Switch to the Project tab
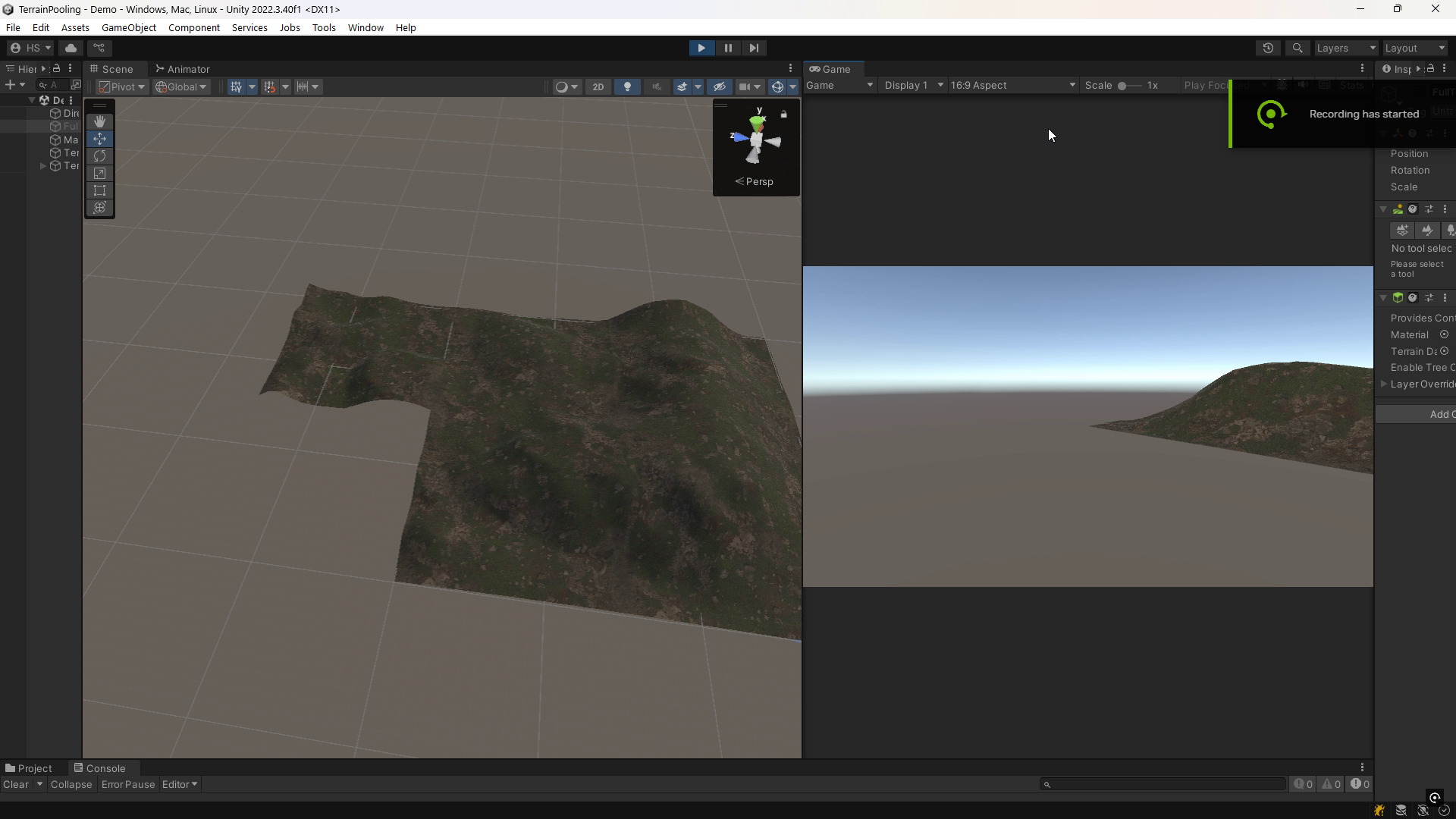 click(x=29, y=768)
